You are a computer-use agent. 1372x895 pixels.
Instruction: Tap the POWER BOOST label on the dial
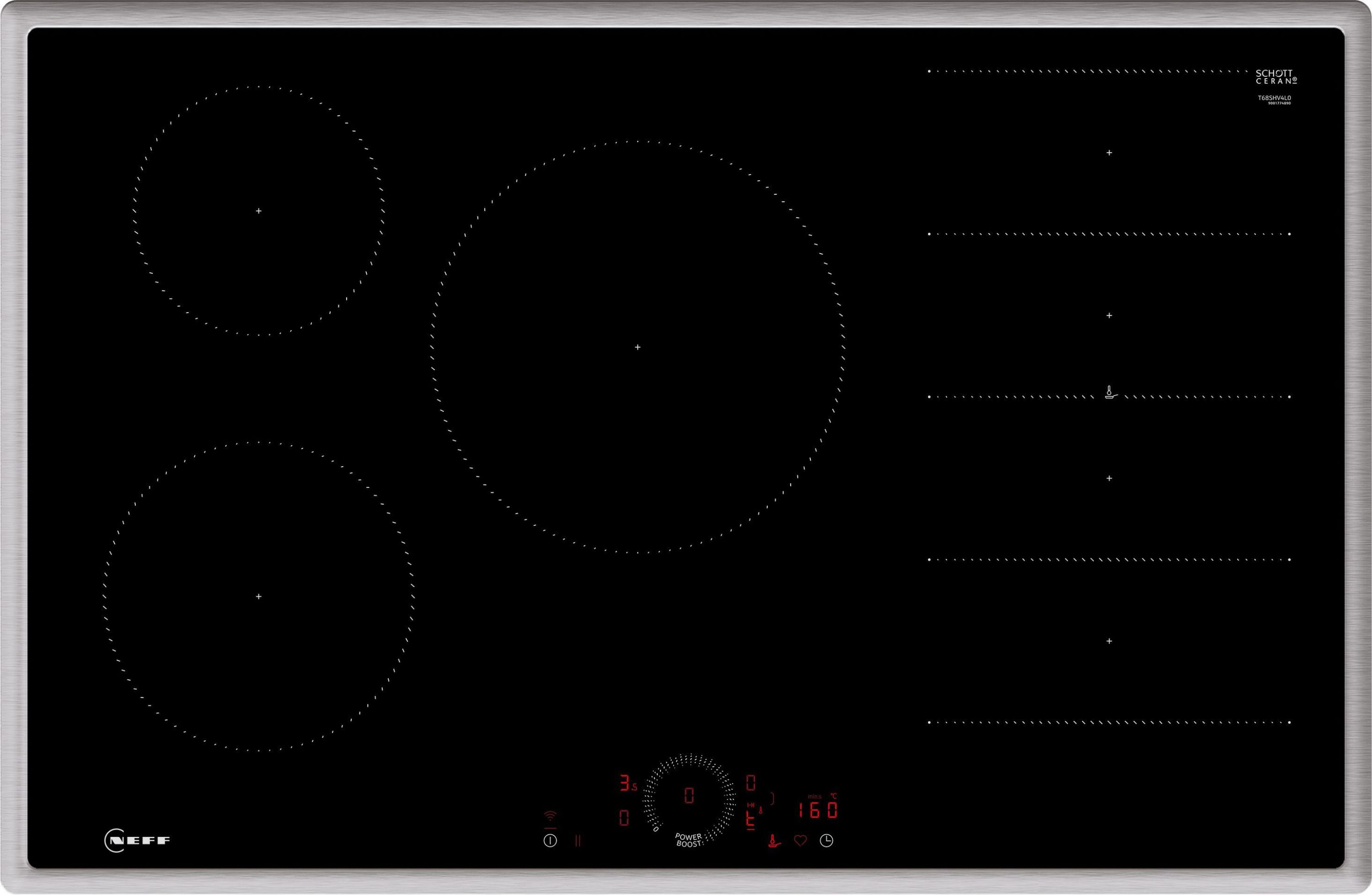pos(689,840)
